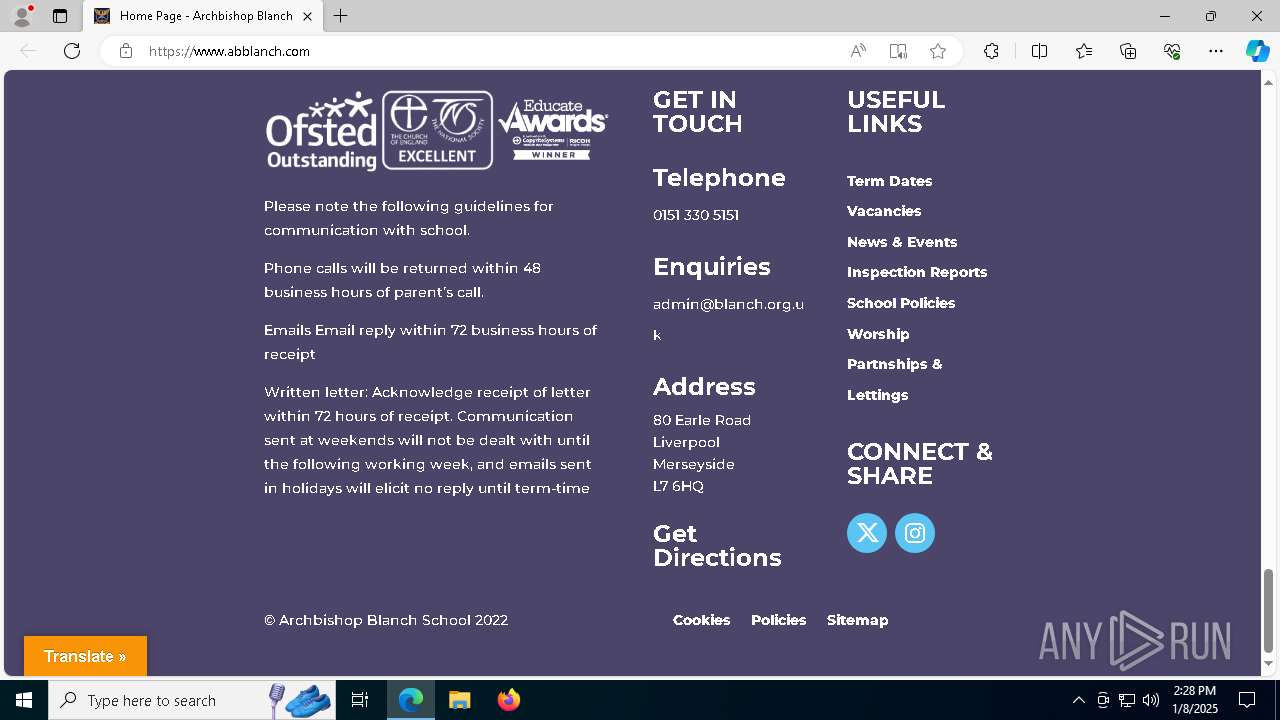Click the Educate Awards Winner logo
Screen dimensions: 1280x720
point(553,129)
